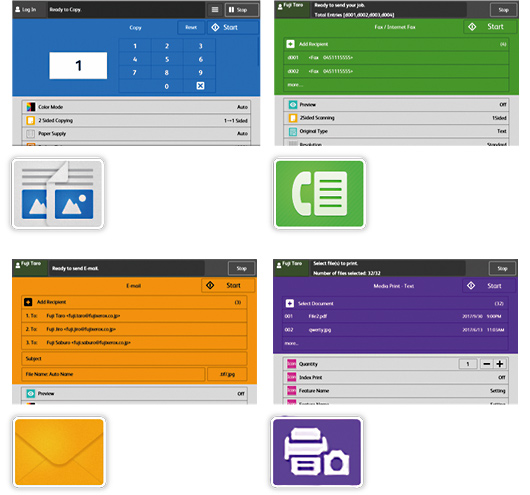This screenshot has height=495, width=530.
Task: Open the Fax app icon
Action: click(319, 193)
